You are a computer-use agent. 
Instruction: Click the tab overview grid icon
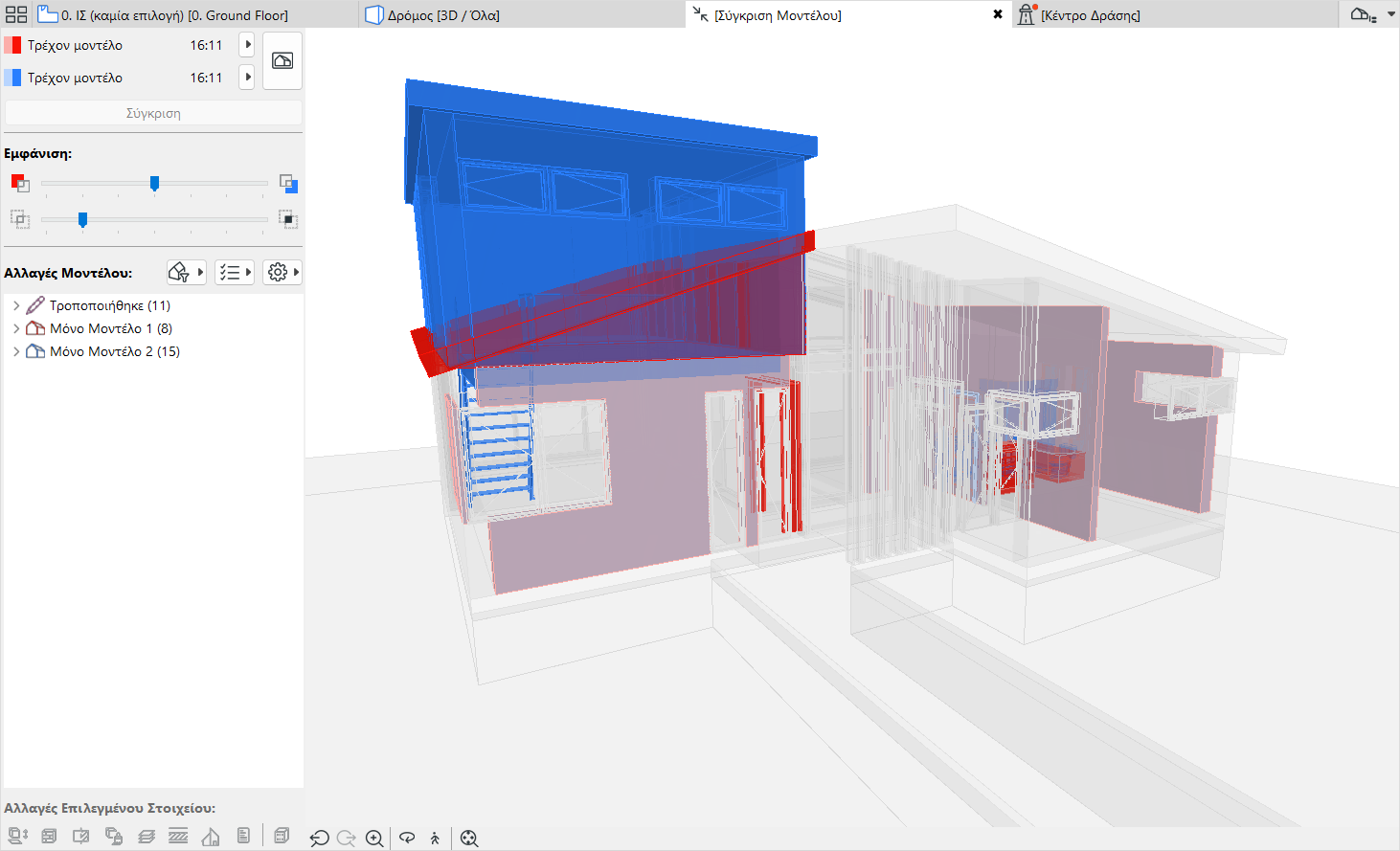click(16, 14)
